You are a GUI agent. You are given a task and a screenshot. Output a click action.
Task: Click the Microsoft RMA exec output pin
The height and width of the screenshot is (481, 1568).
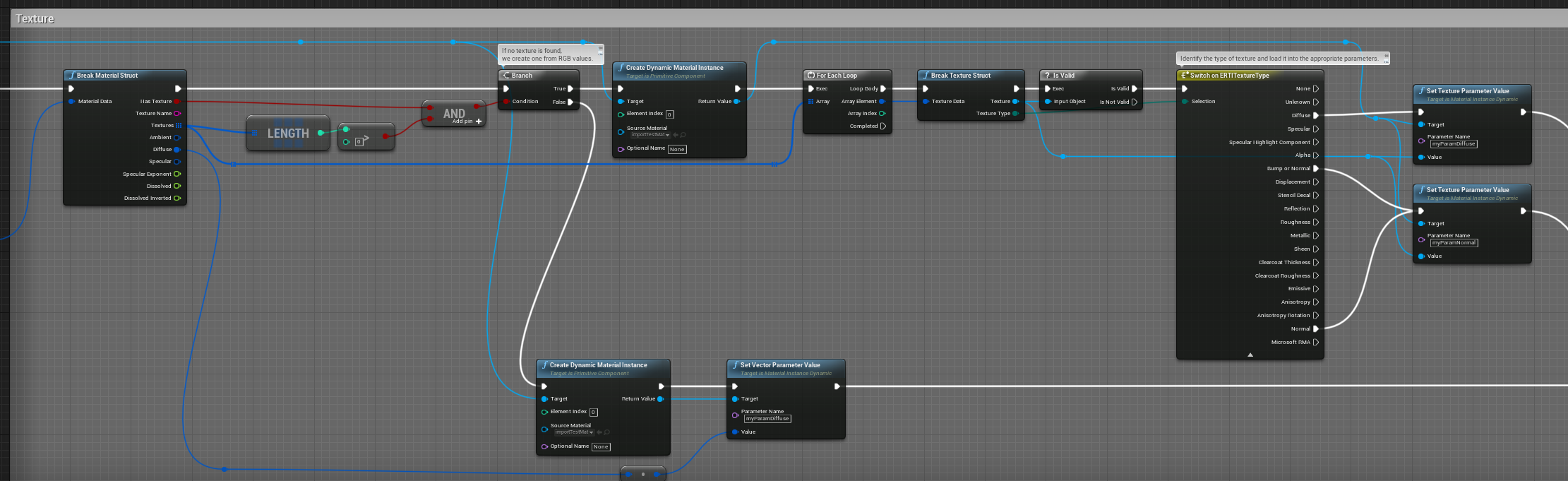point(1315,343)
